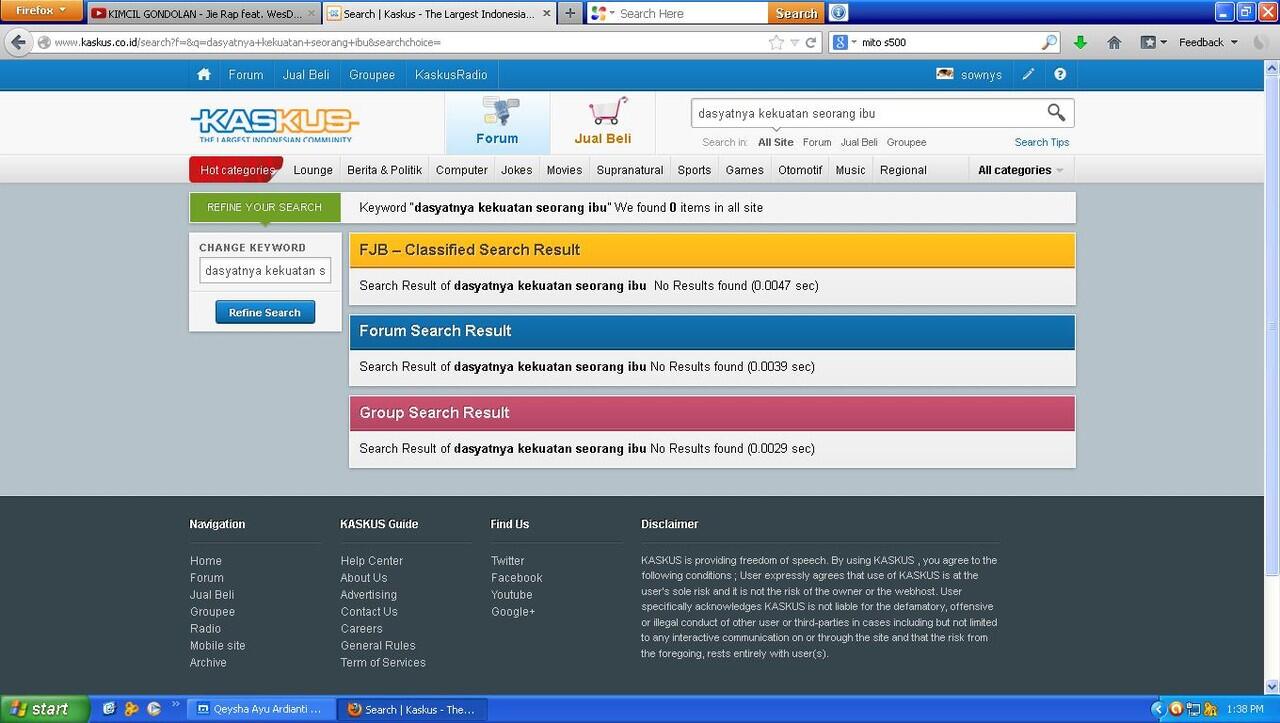
Task: Click the taskbar clock showing 1:38 PM
Action: tap(1245, 709)
